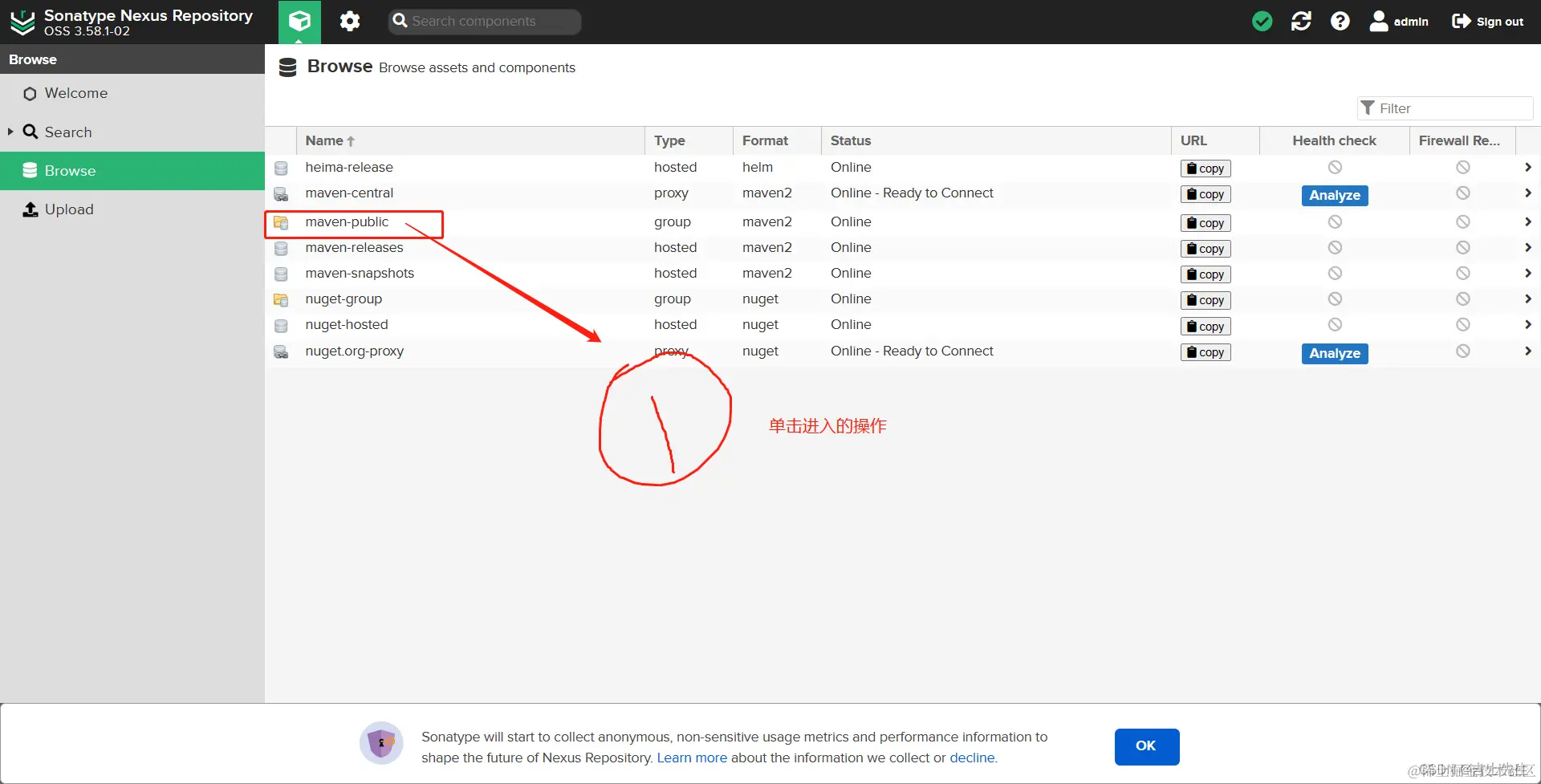Open the help question mark icon
Screen dimensions: 1541x784
coord(1340,22)
